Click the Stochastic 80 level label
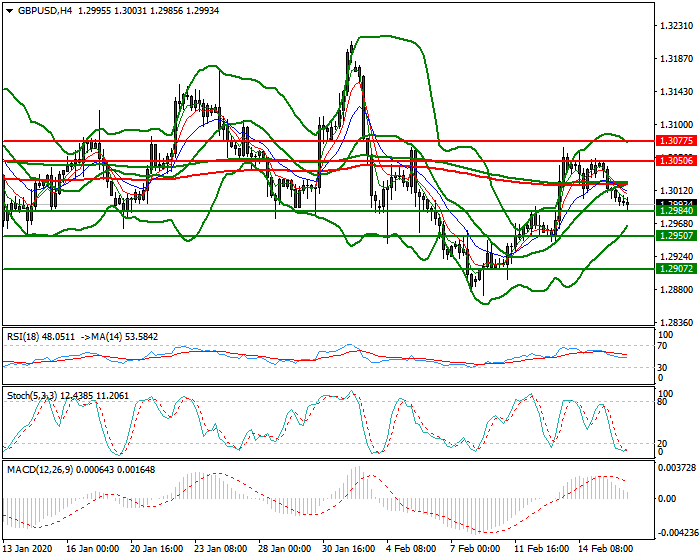700x560 pixels. 662,402
